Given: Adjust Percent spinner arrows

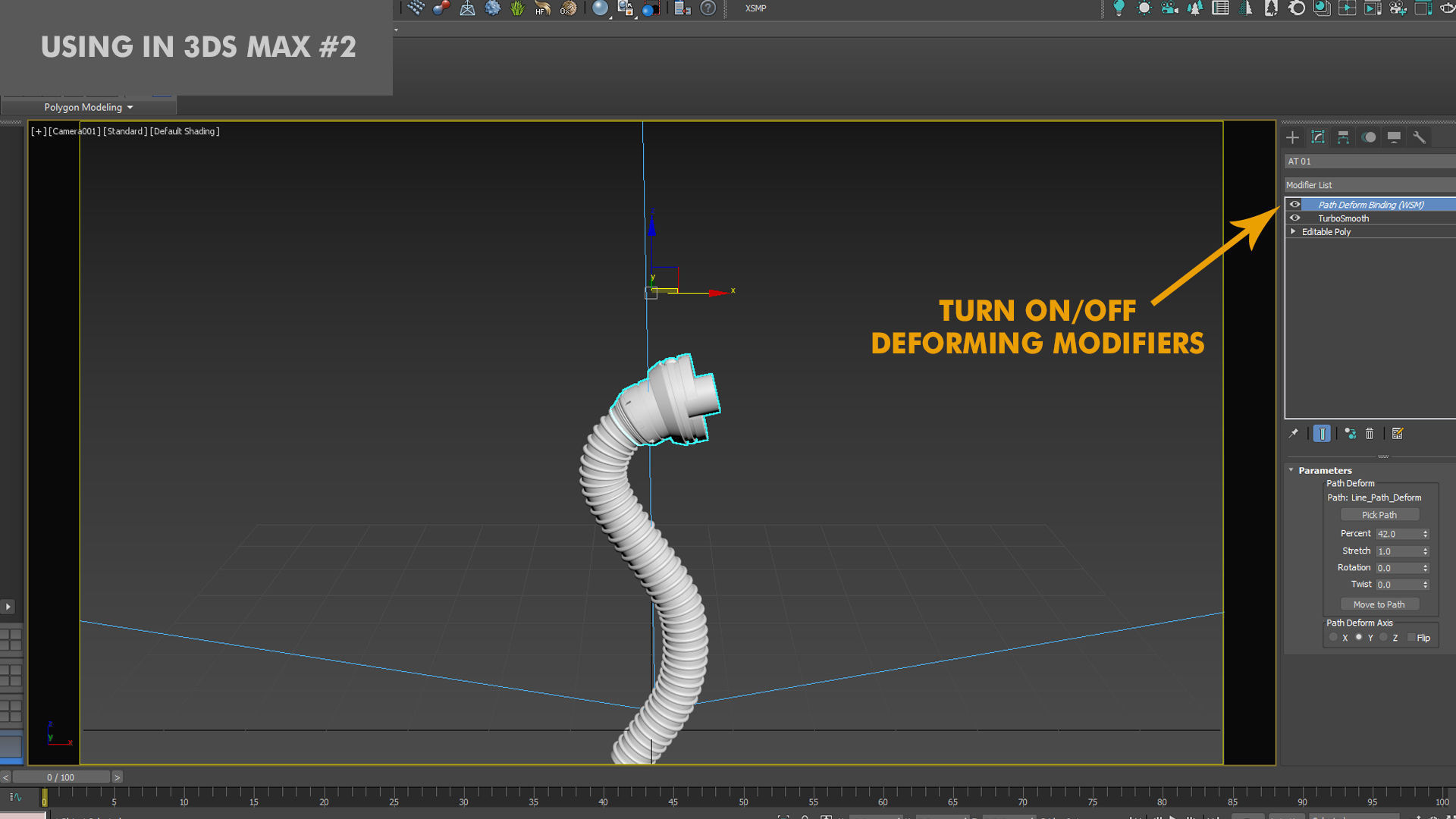Looking at the screenshot, I should click(x=1426, y=534).
